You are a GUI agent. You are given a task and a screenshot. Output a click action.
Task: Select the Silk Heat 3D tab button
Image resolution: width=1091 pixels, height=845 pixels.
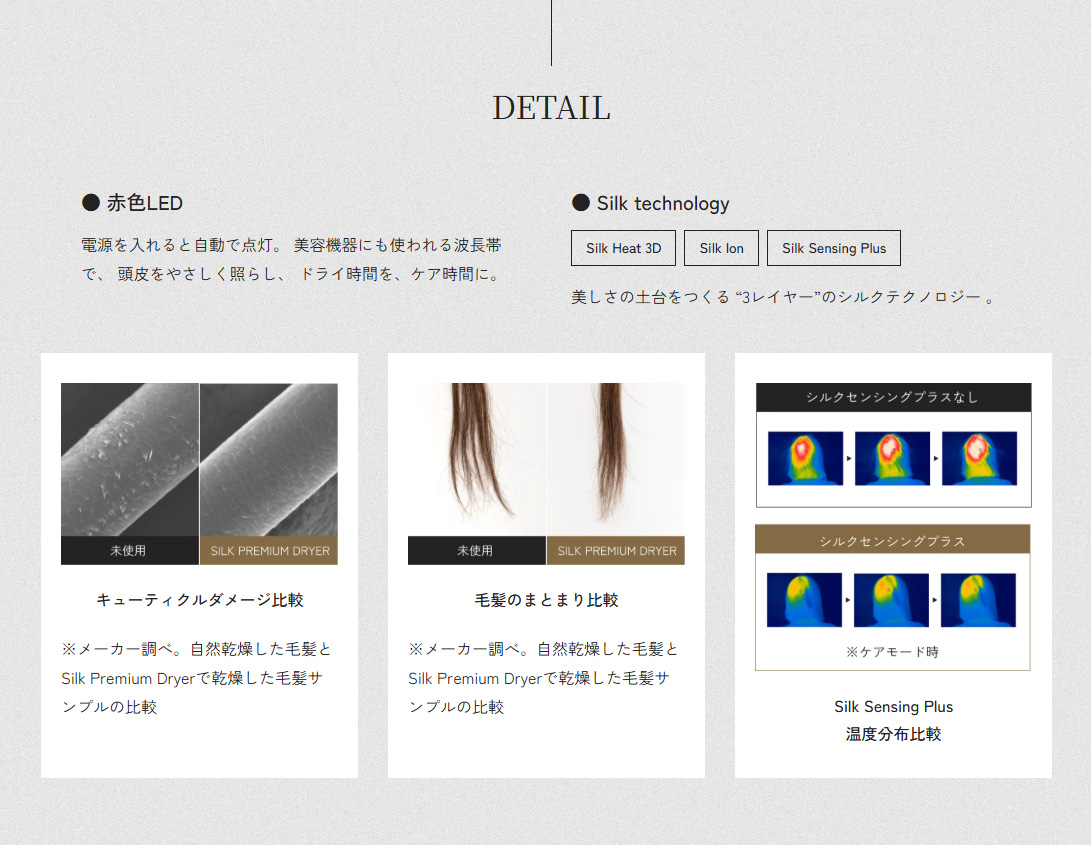pyautogui.click(x=623, y=248)
